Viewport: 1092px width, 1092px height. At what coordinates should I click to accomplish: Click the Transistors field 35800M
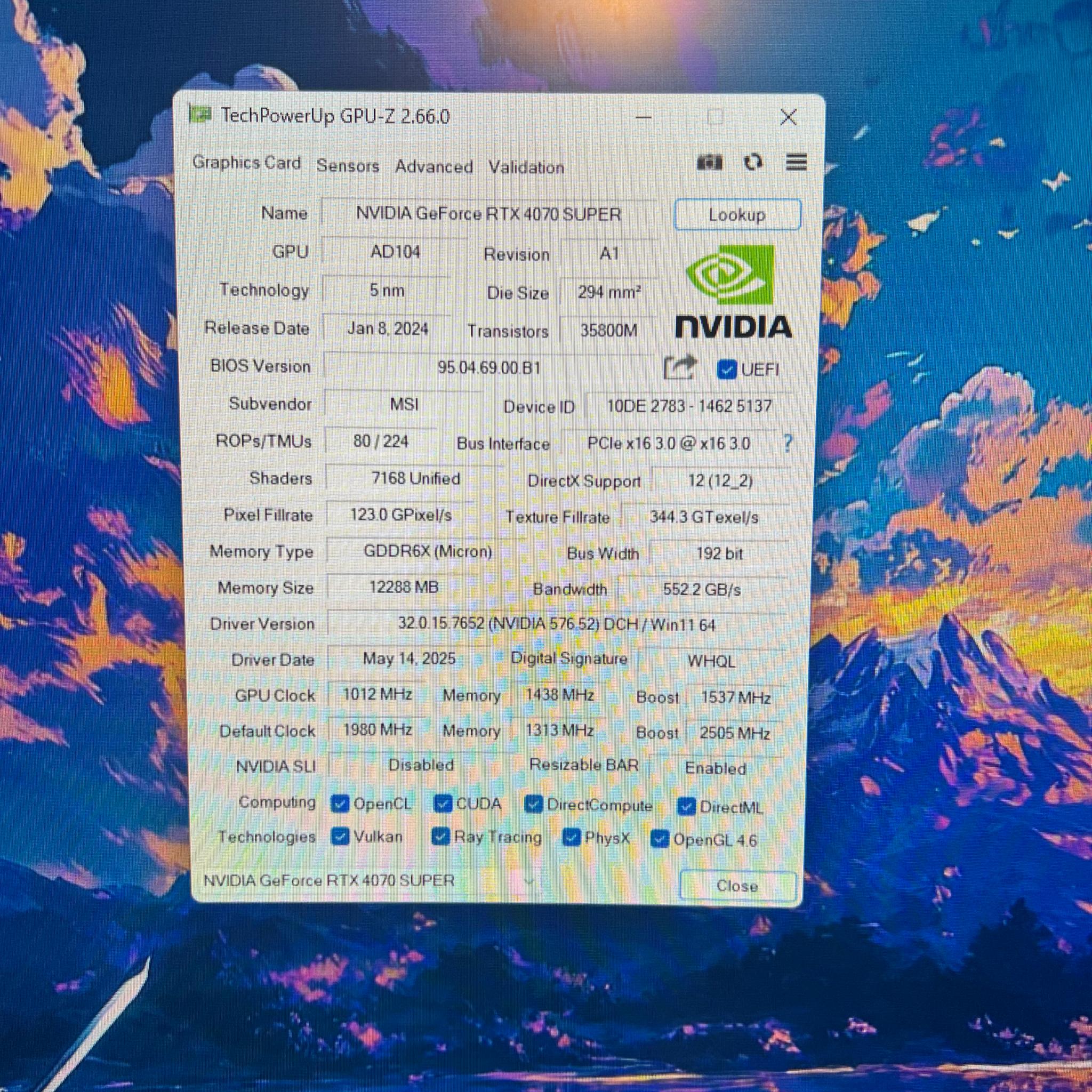[x=609, y=330]
